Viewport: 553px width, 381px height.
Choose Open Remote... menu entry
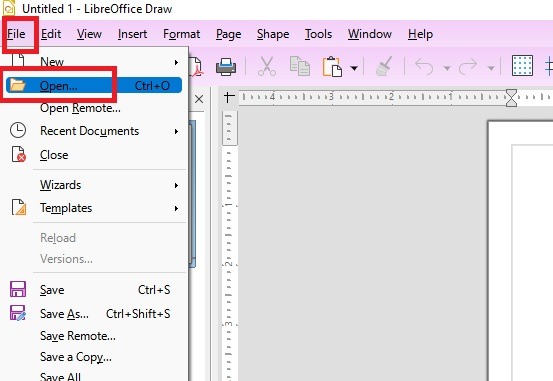(94, 108)
